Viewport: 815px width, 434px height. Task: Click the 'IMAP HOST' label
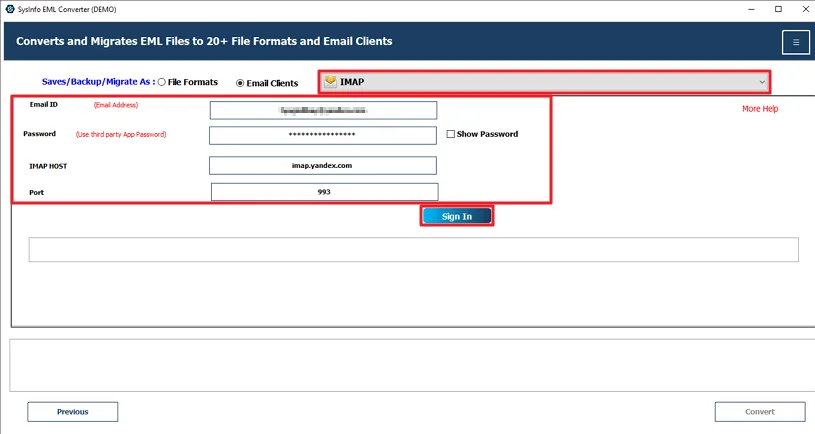coord(48,166)
